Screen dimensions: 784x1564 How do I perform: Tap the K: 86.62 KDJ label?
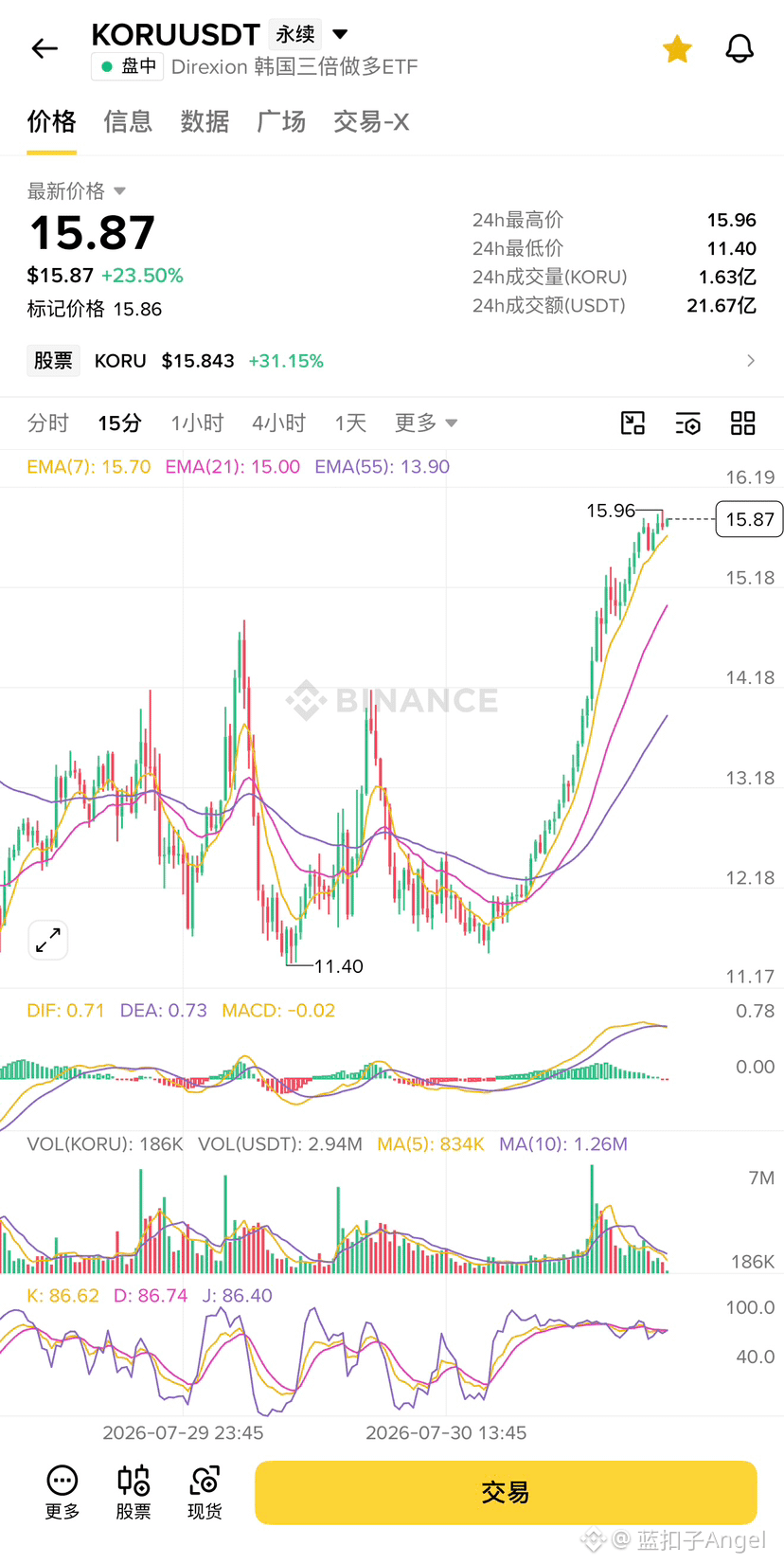[62, 1295]
